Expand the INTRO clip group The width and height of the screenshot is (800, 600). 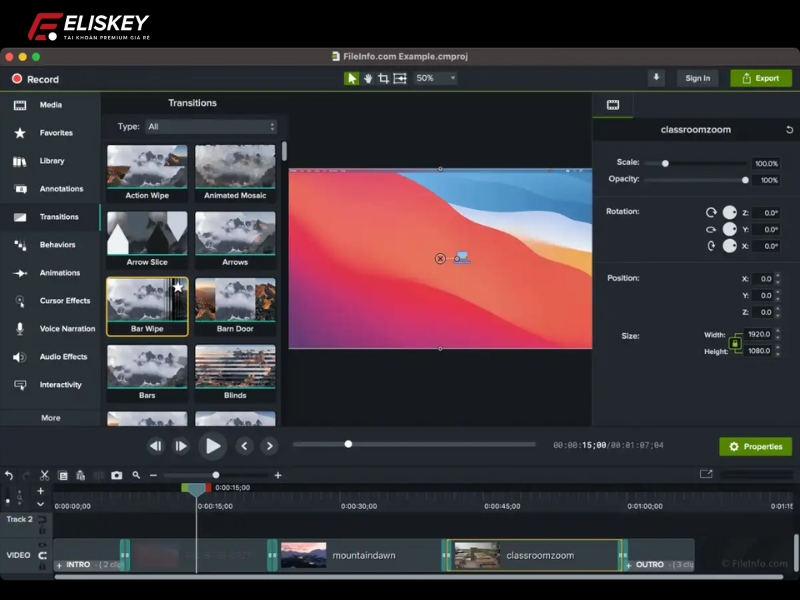tap(60, 564)
